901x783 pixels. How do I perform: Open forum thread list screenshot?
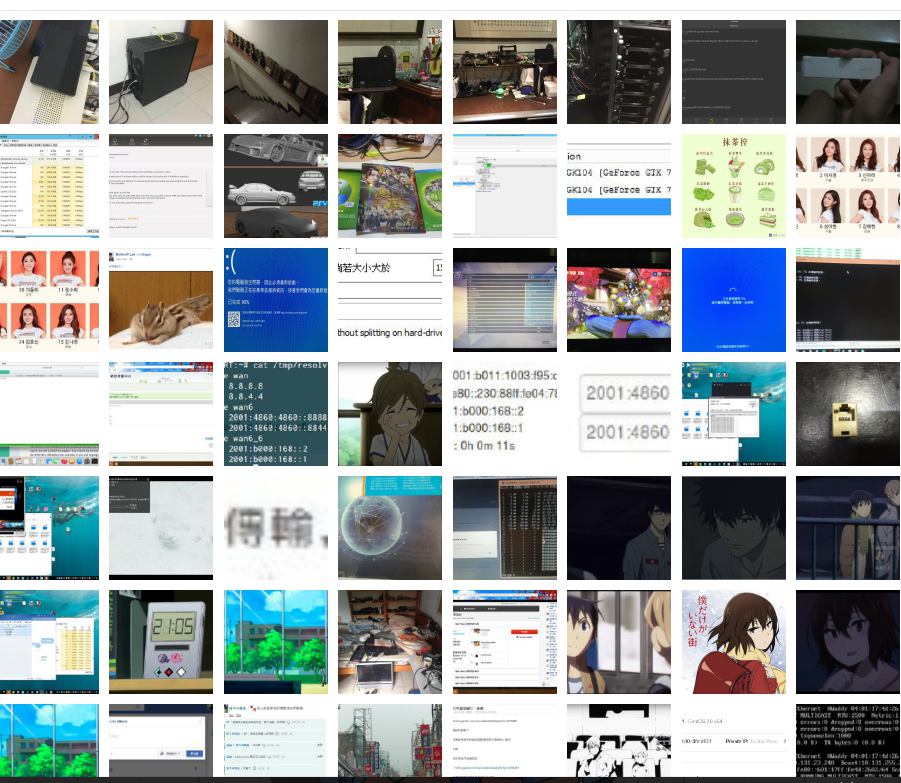(x=276, y=740)
